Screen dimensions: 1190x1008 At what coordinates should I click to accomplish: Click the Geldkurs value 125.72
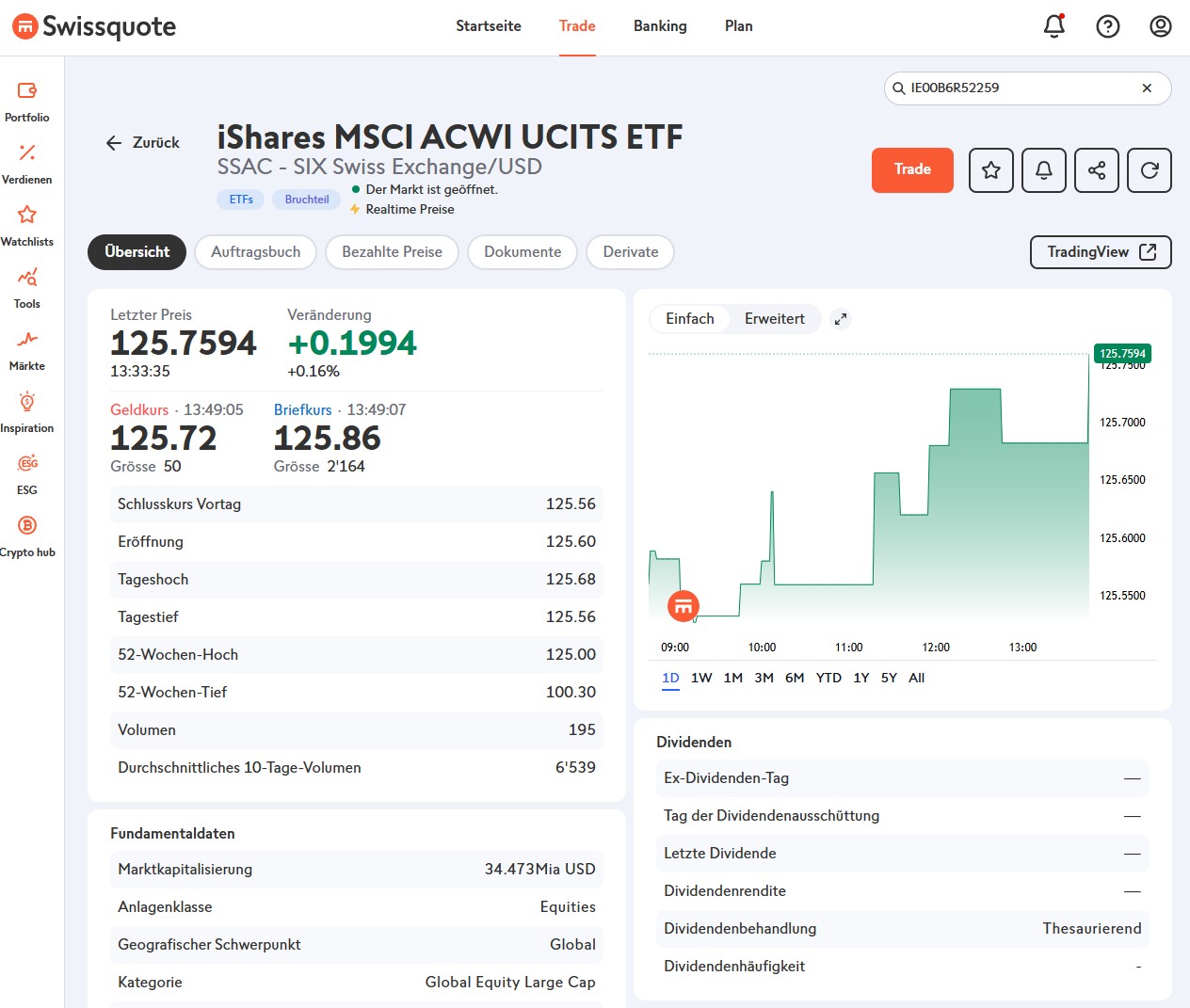click(164, 439)
